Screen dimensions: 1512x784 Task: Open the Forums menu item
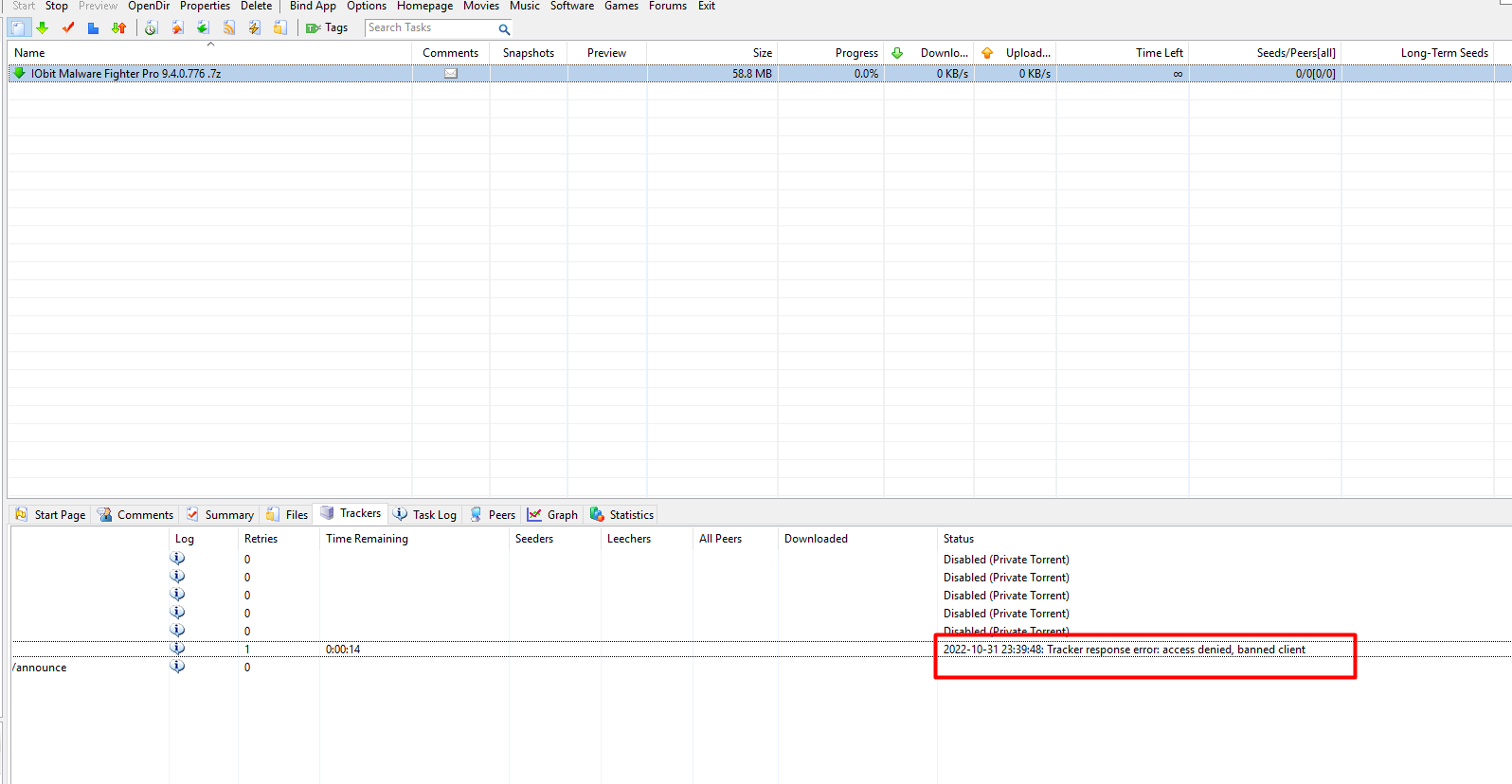(x=668, y=6)
